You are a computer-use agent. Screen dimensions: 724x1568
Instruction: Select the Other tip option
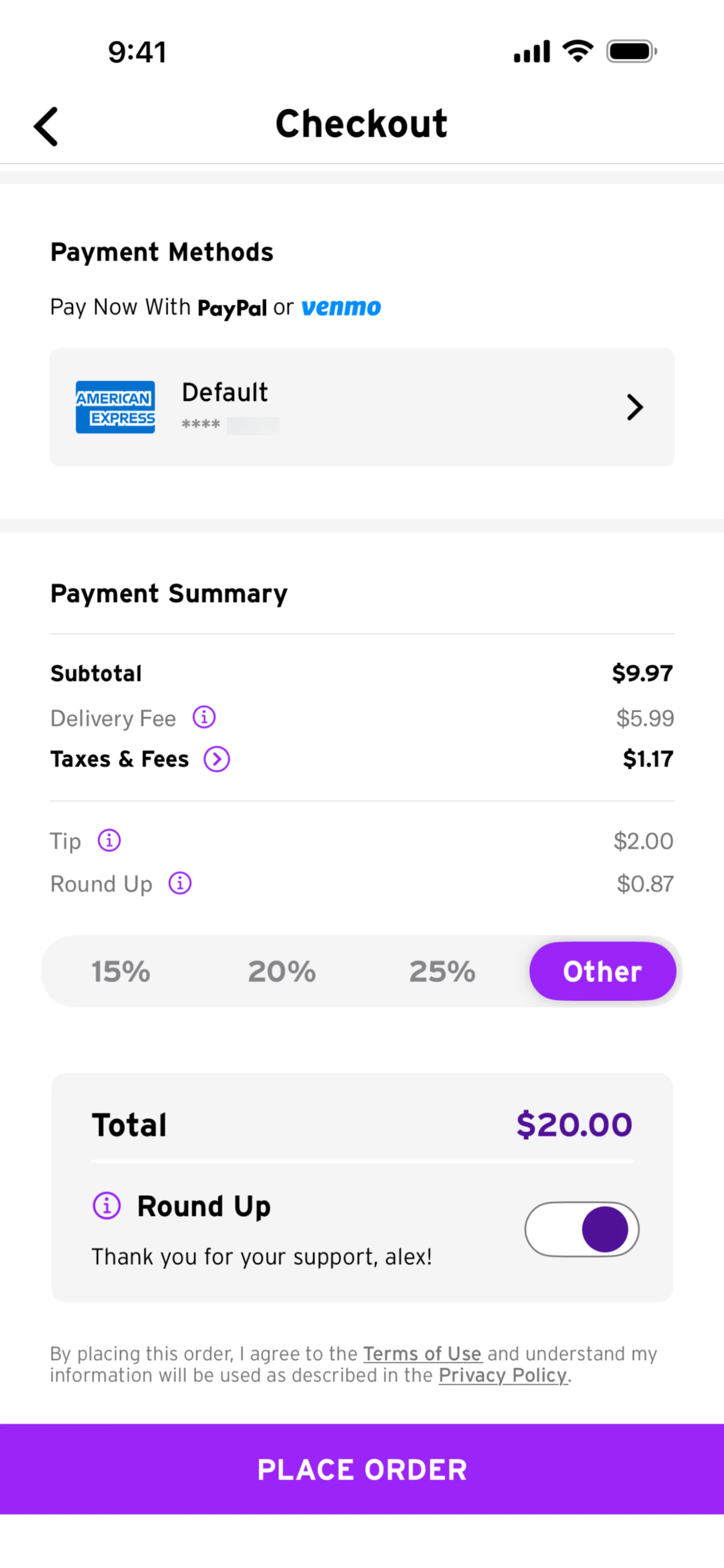[602, 971]
